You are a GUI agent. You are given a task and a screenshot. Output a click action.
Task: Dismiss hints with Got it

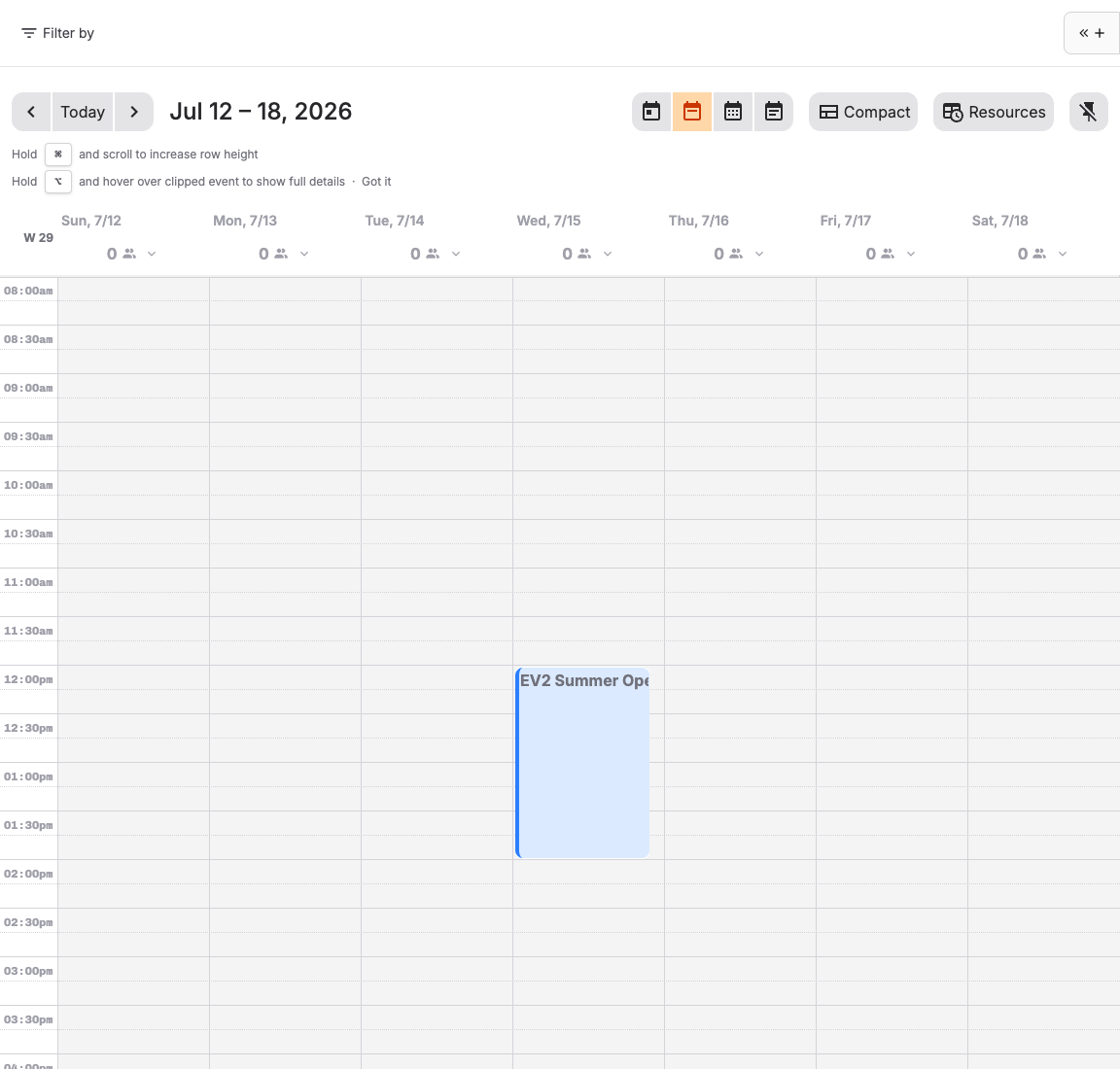pos(376,182)
